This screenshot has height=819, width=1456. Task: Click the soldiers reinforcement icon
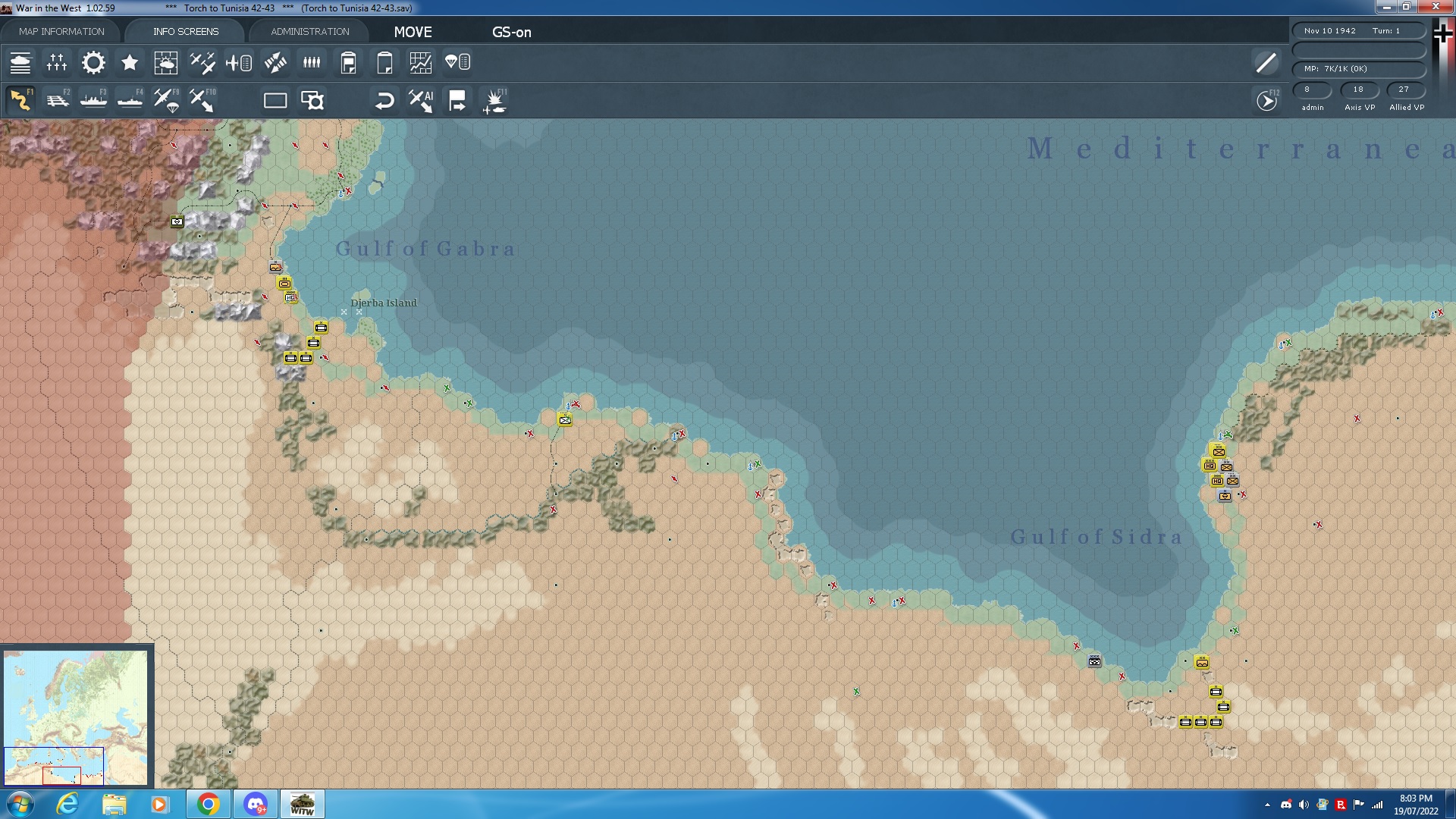(312, 63)
